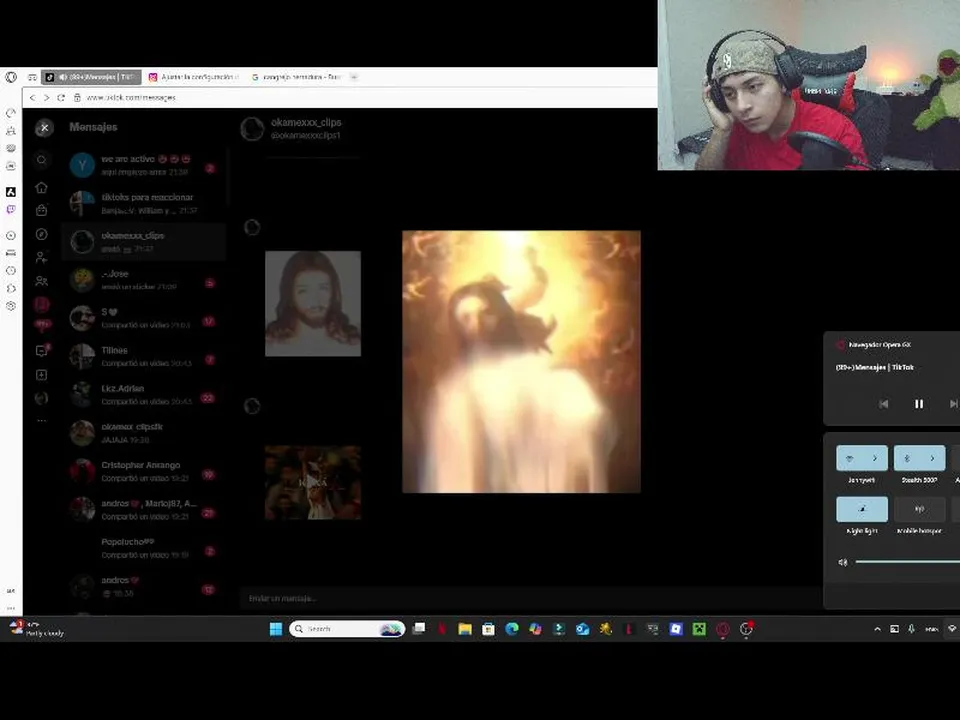The width and height of the screenshot is (960, 720).
Task: Mute using the speaker icon by the volume slider
Action: click(842, 562)
